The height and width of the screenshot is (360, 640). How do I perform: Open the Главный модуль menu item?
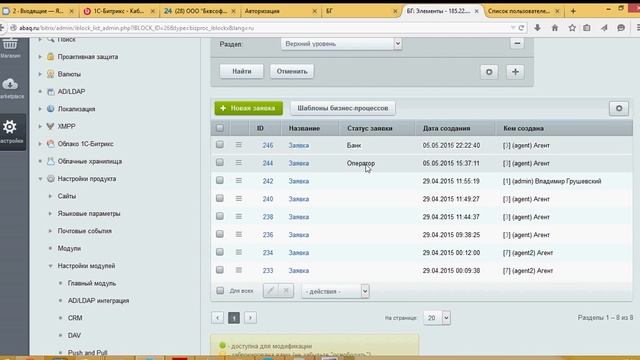[92, 283]
